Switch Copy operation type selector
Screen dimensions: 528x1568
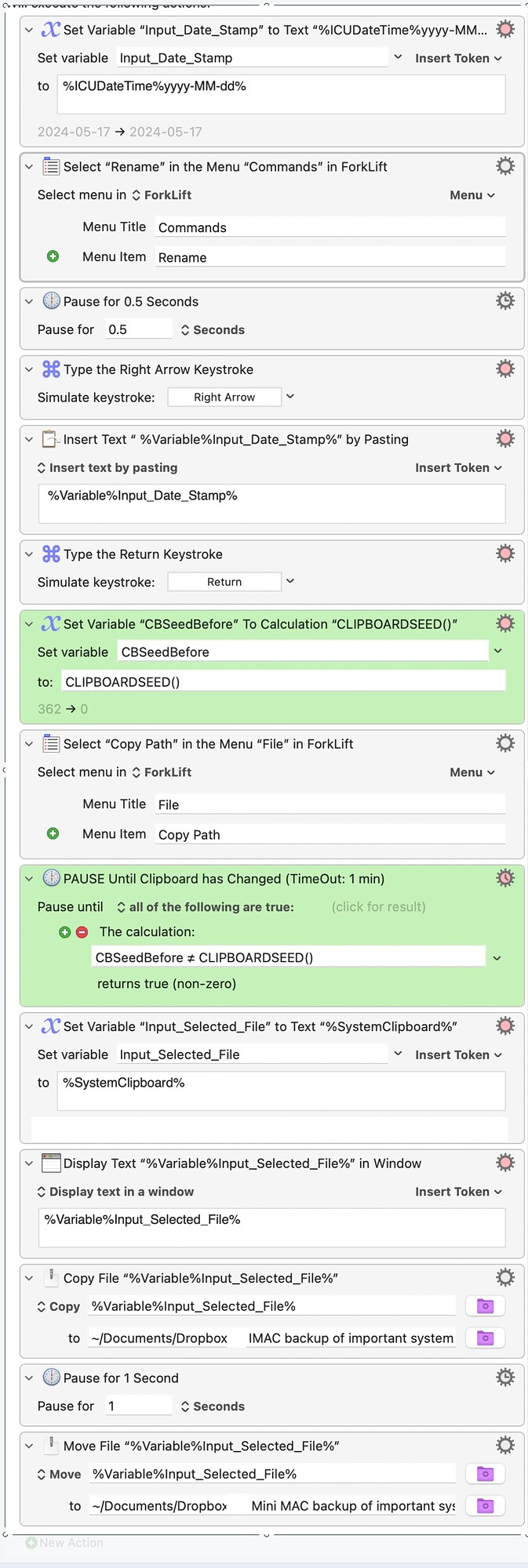59,1307
